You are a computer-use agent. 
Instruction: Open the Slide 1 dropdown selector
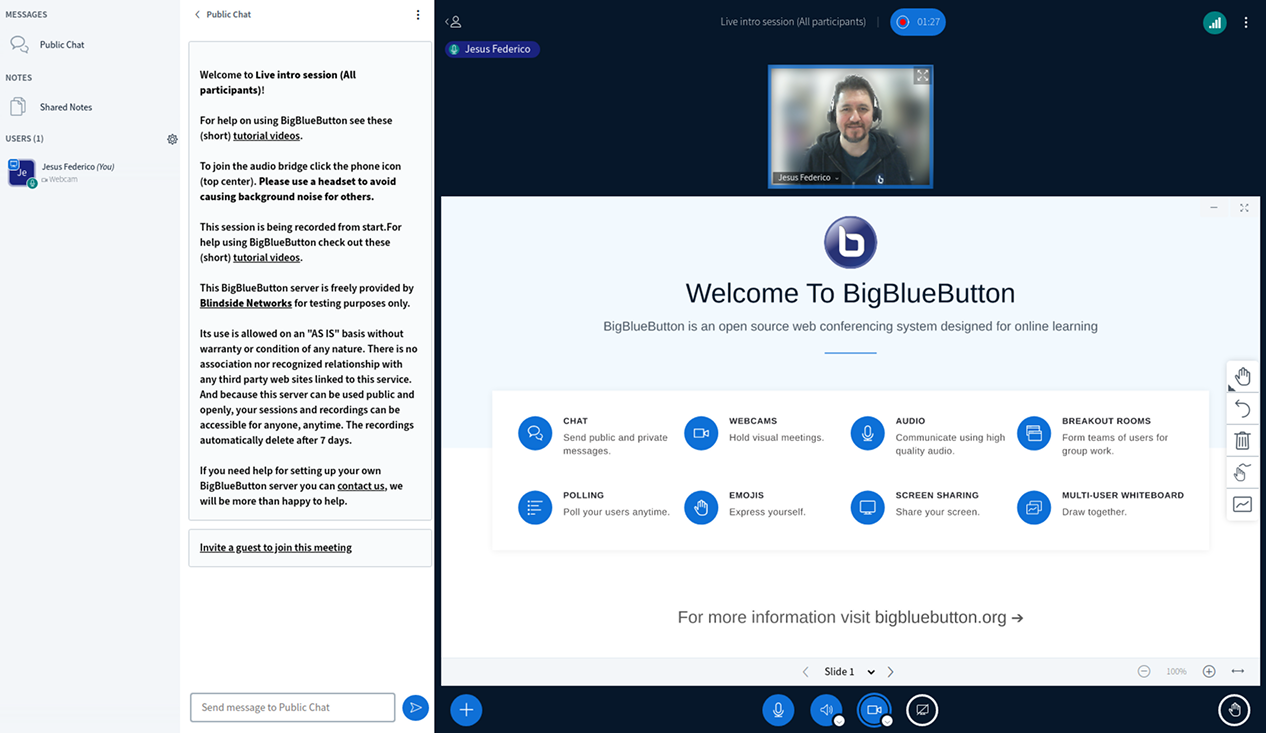(849, 672)
